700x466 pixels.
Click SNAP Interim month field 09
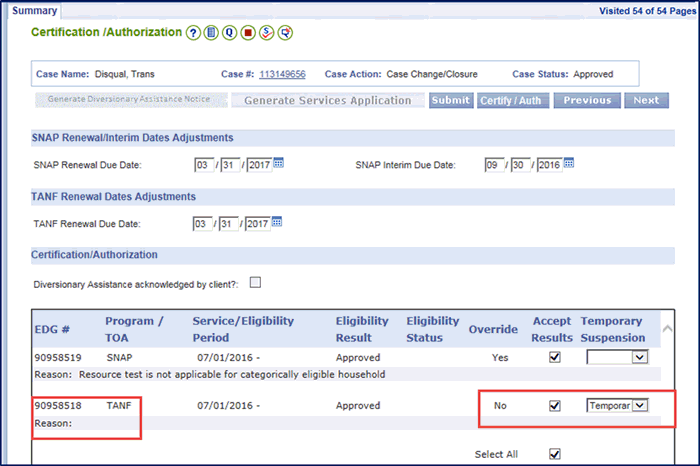pos(495,165)
